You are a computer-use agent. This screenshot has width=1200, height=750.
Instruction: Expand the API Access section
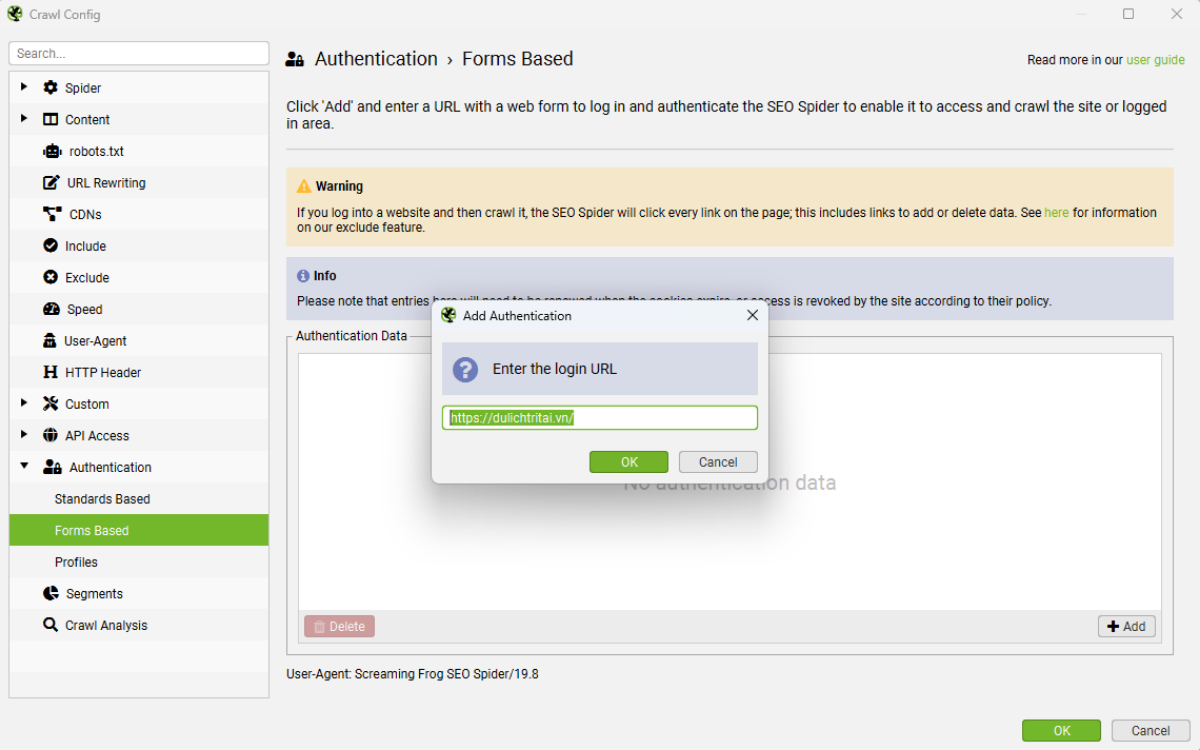(24, 435)
